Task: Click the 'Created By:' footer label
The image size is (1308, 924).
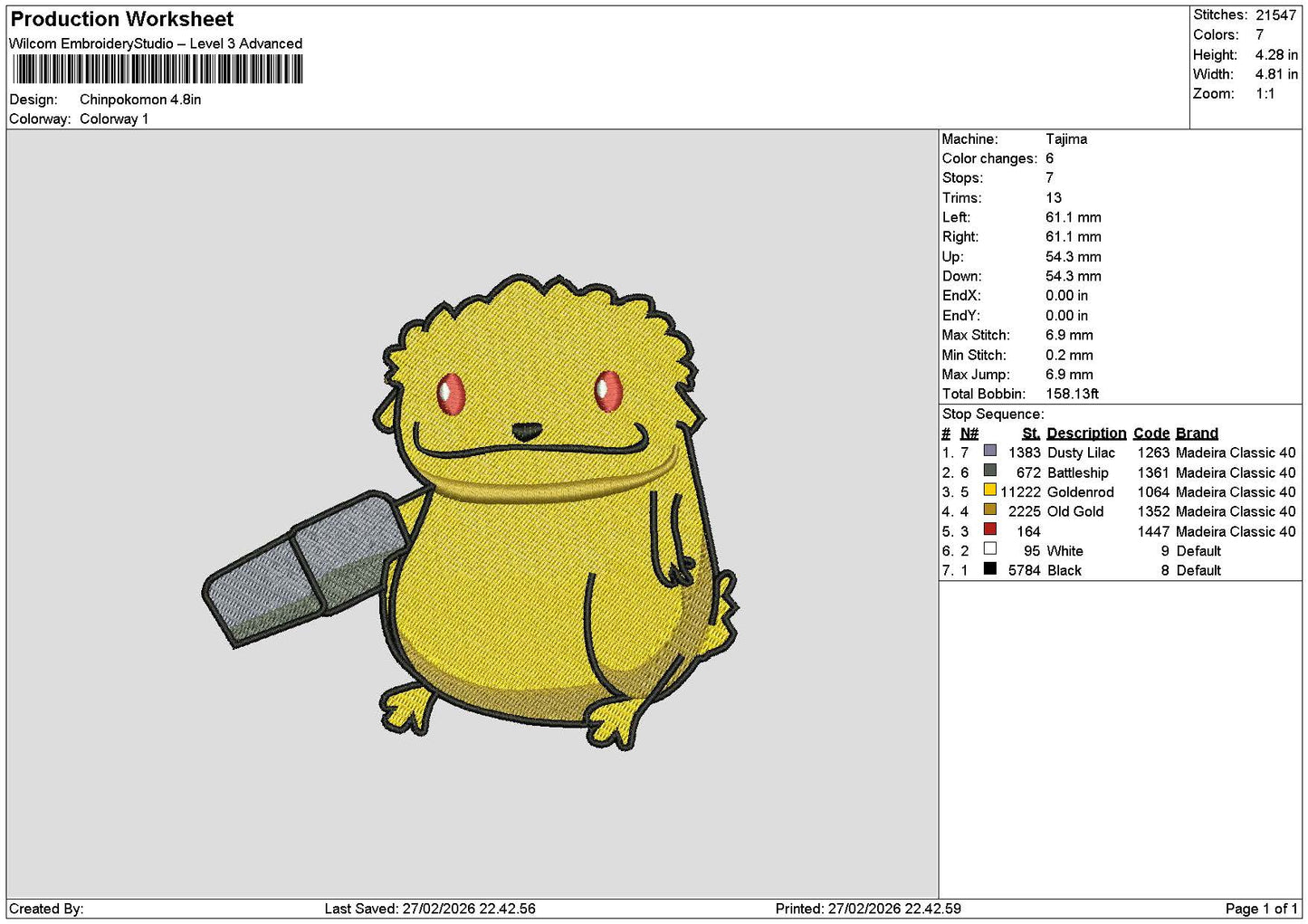Action: pyautogui.click(x=46, y=909)
